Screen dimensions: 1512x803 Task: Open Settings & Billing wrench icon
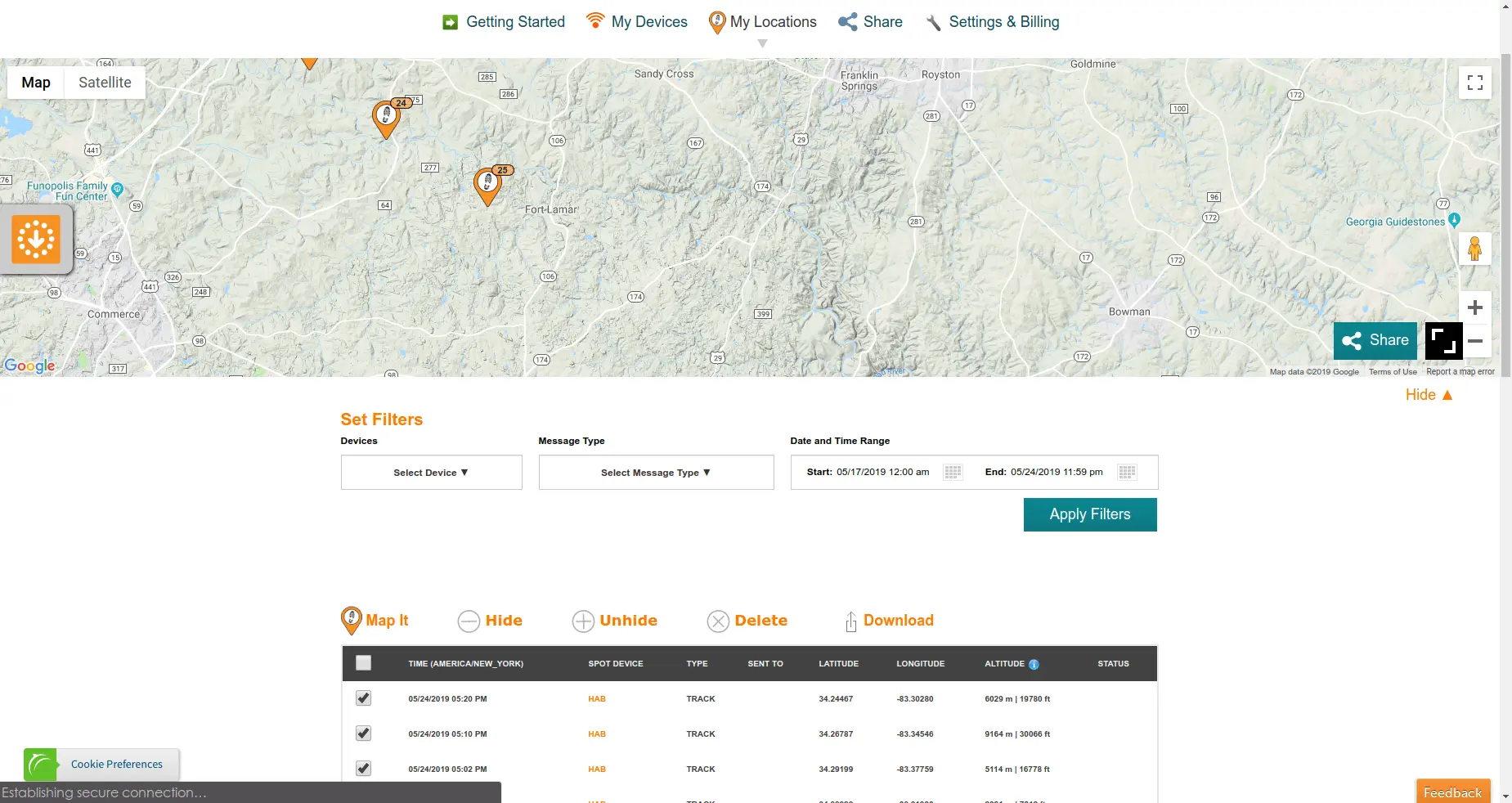click(x=932, y=22)
